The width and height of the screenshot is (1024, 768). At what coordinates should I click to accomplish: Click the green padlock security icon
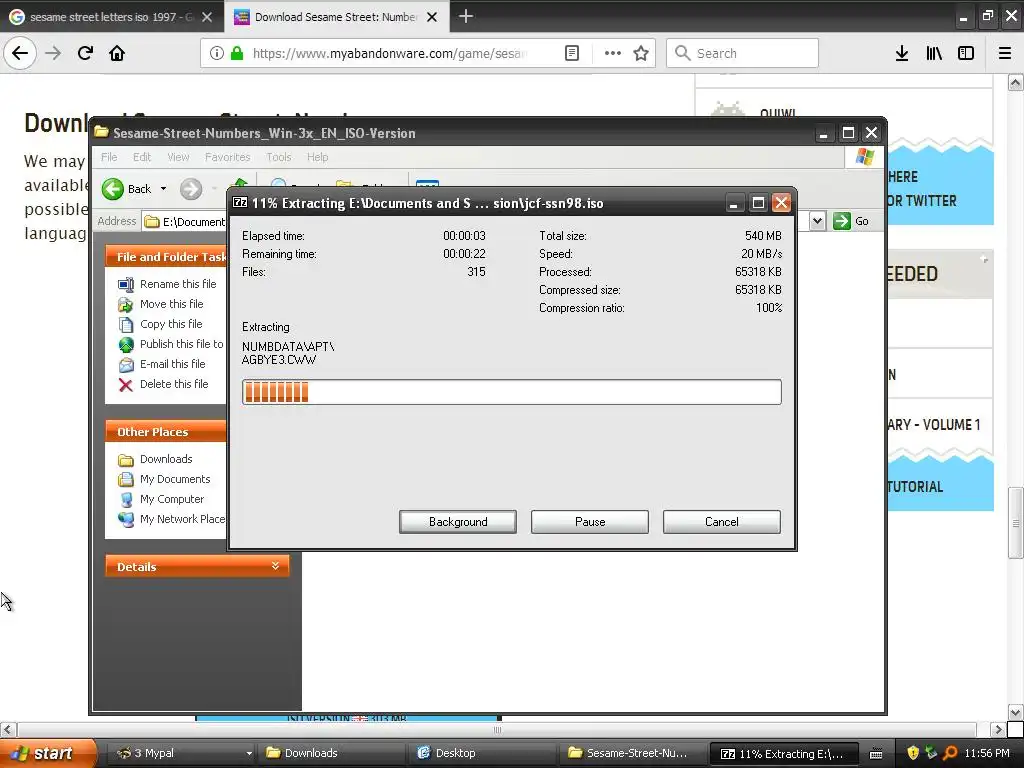pos(236,53)
